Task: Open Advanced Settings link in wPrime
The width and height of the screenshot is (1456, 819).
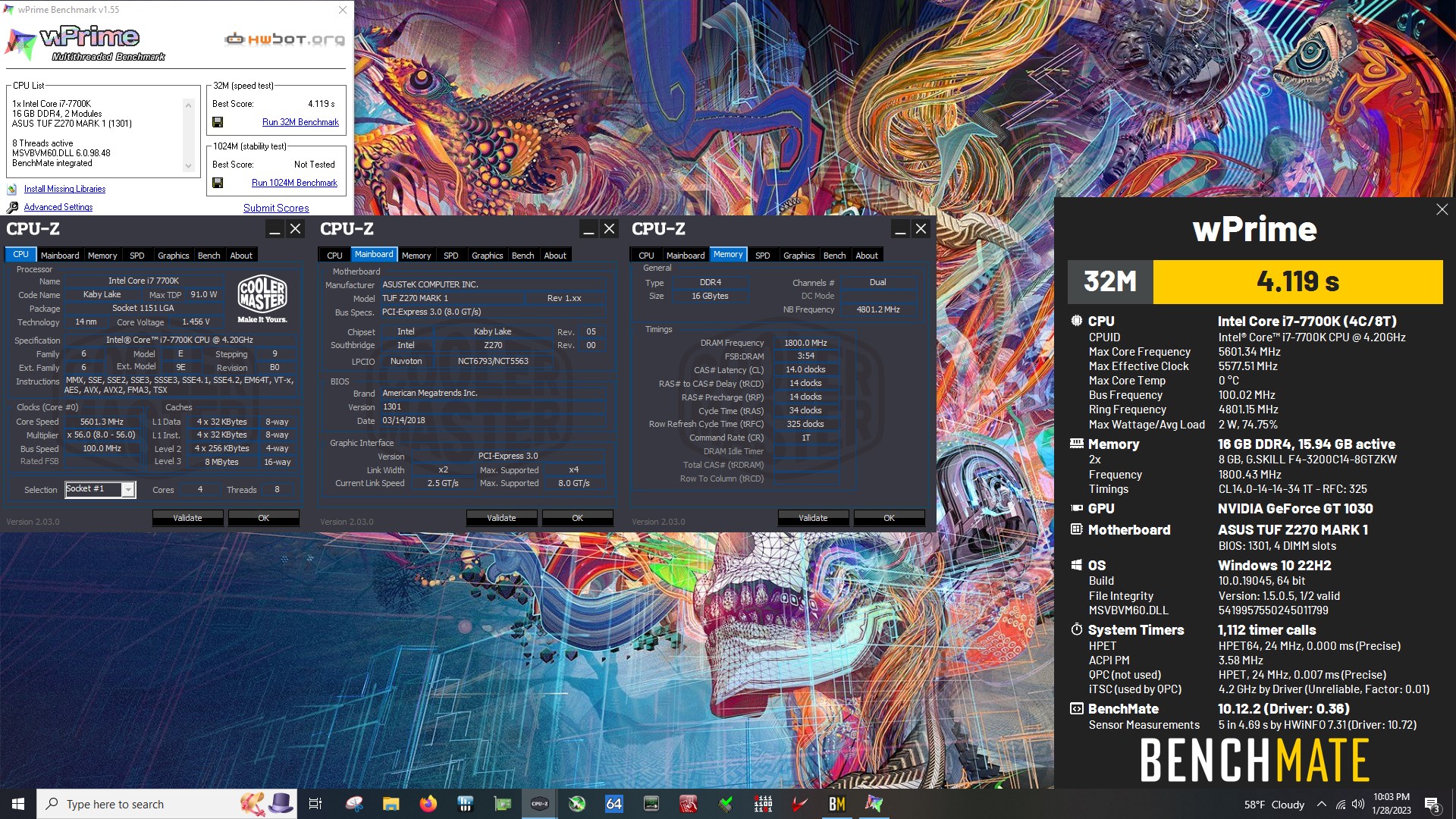Action: coord(58,207)
